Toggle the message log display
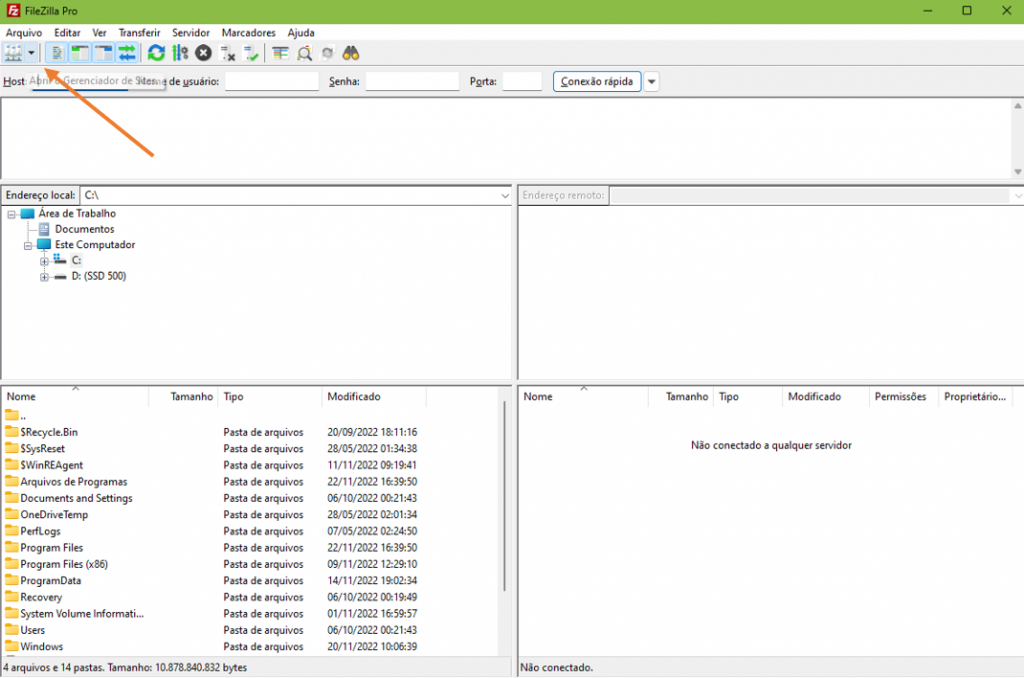The image size is (1024, 678). coord(56,53)
